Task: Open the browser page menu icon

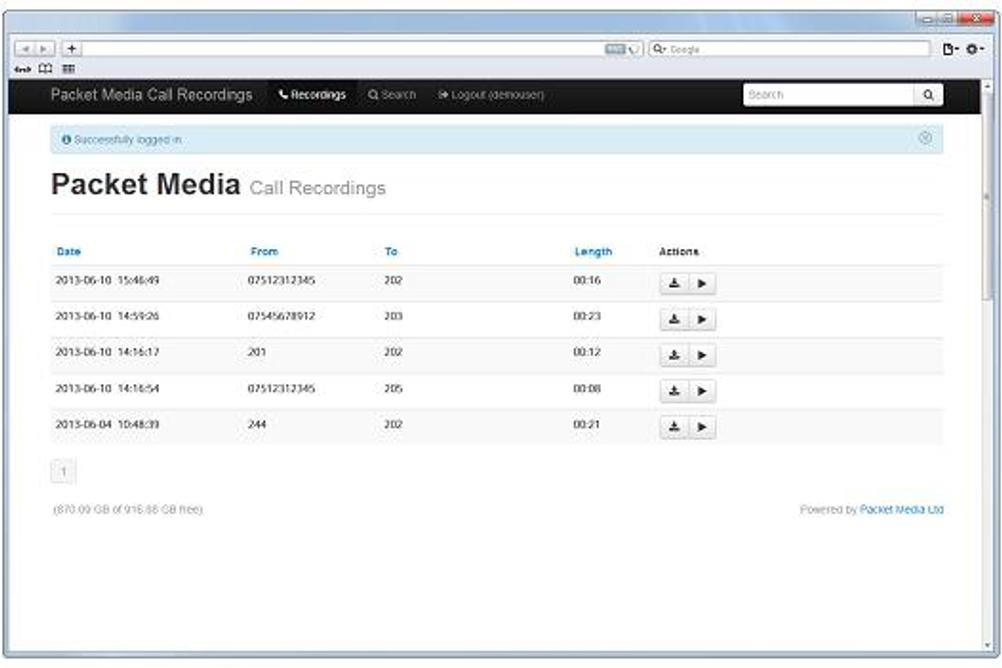Action: [x=950, y=49]
